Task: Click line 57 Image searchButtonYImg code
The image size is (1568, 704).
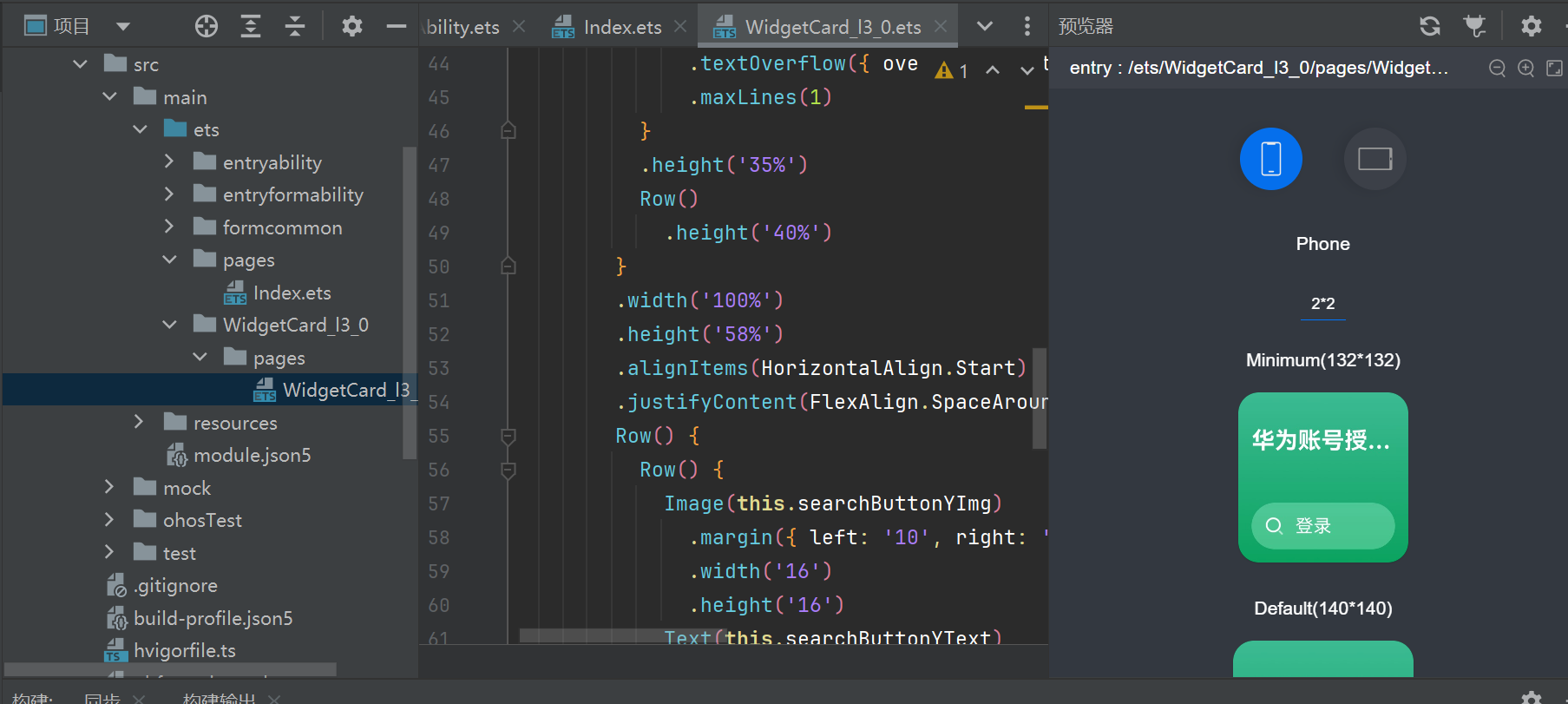Action: click(x=833, y=503)
